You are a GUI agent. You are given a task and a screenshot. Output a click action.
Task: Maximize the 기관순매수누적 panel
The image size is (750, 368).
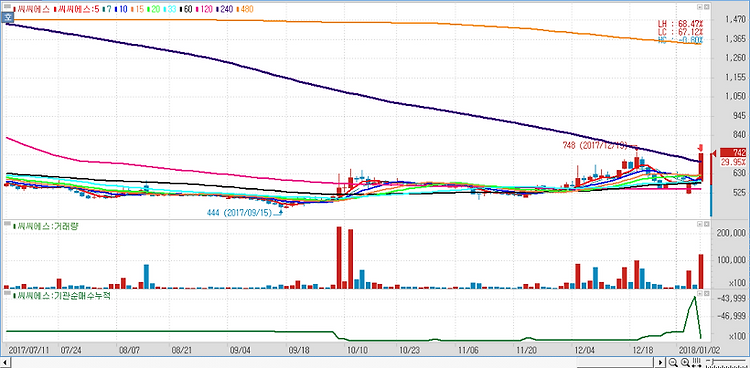pyautogui.click(x=705, y=292)
